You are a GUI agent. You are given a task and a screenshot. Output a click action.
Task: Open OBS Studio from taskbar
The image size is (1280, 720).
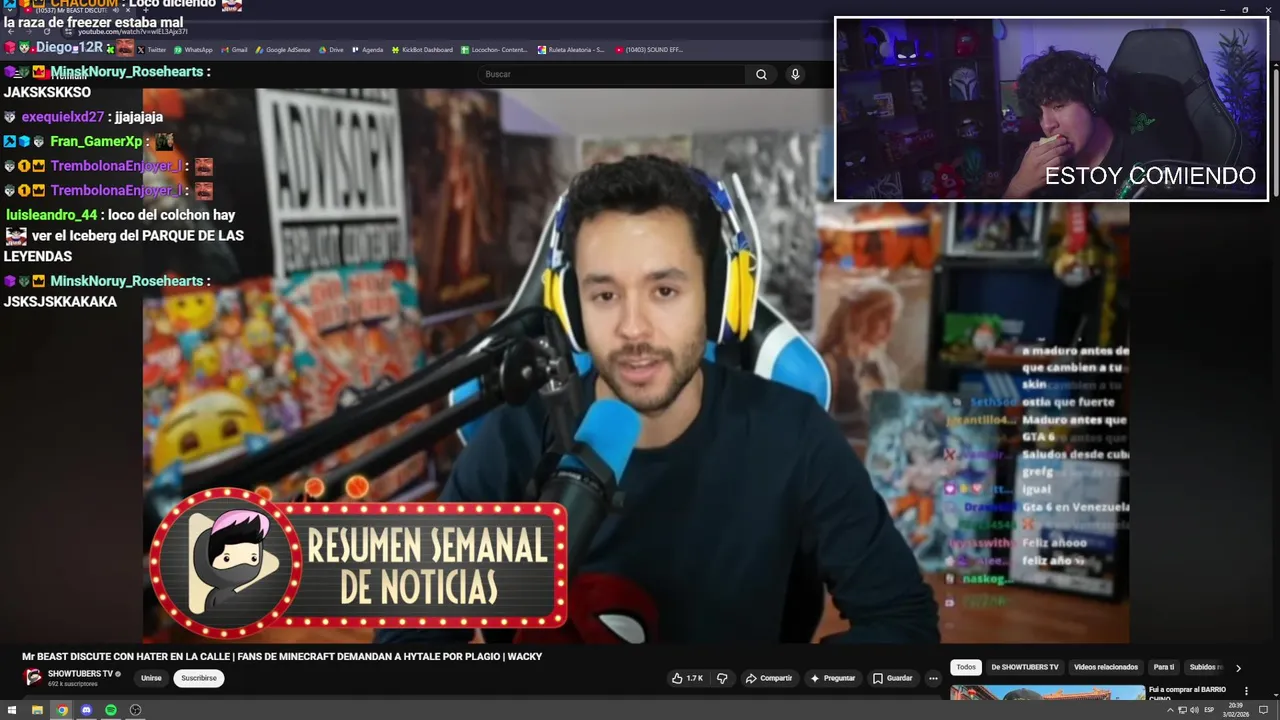[x=135, y=710]
